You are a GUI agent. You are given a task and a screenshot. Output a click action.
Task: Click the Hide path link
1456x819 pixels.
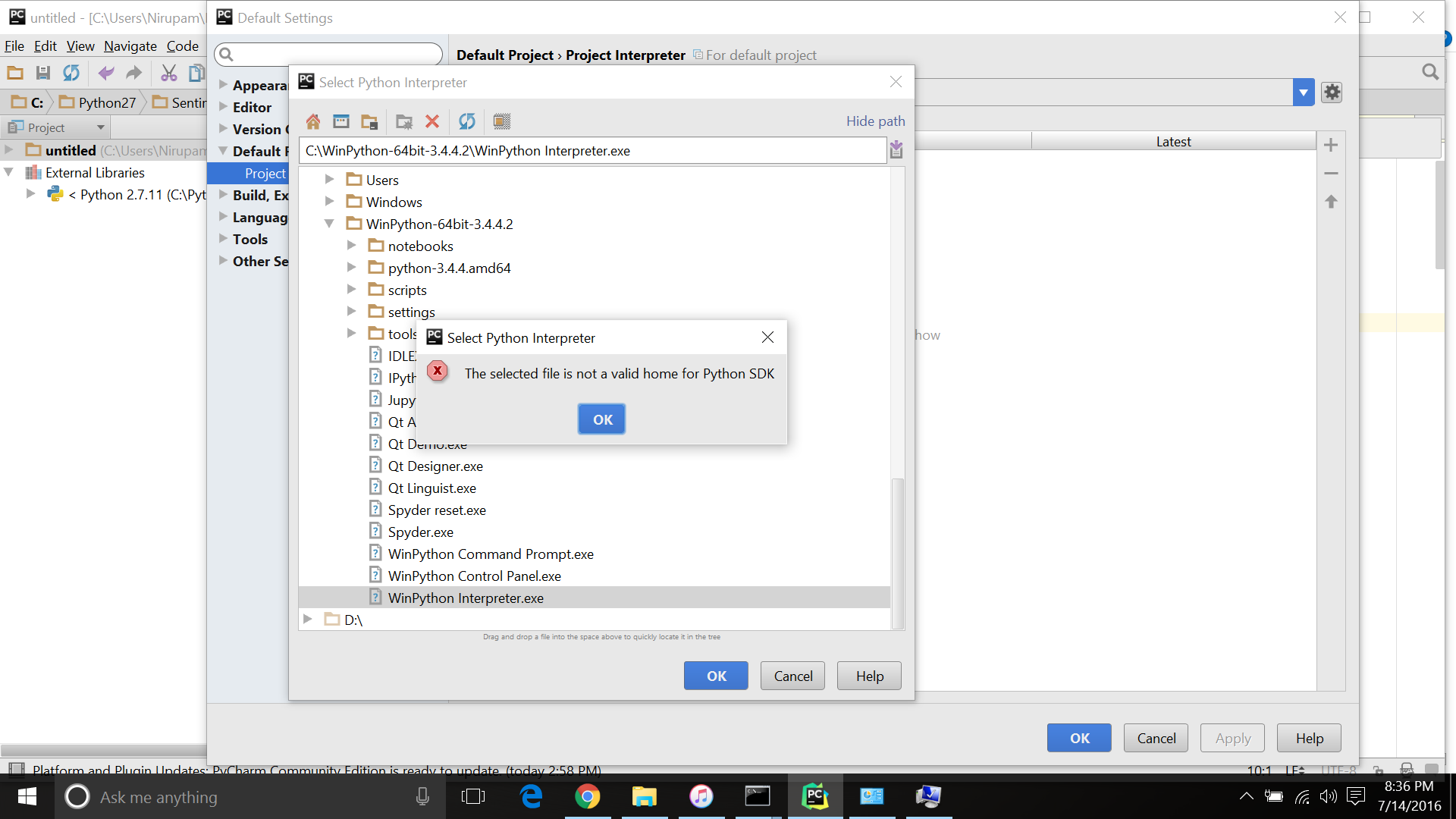[x=875, y=121]
